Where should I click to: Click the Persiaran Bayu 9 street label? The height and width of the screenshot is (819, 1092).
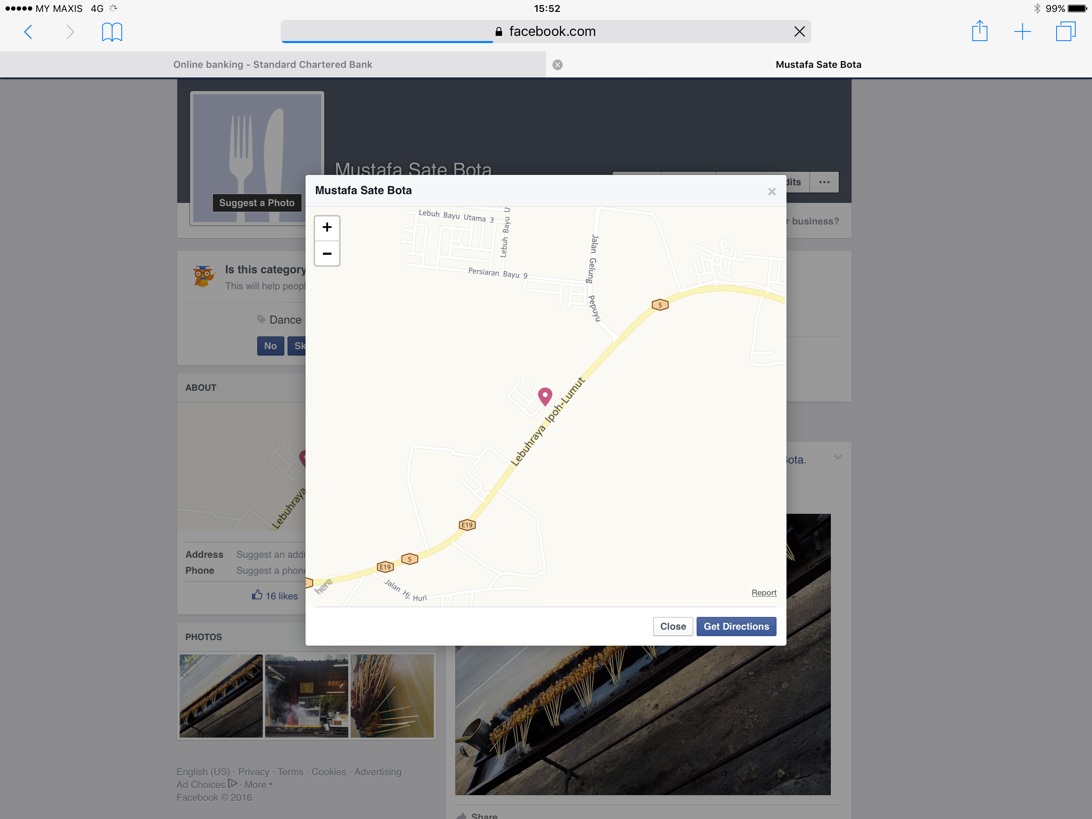point(498,272)
